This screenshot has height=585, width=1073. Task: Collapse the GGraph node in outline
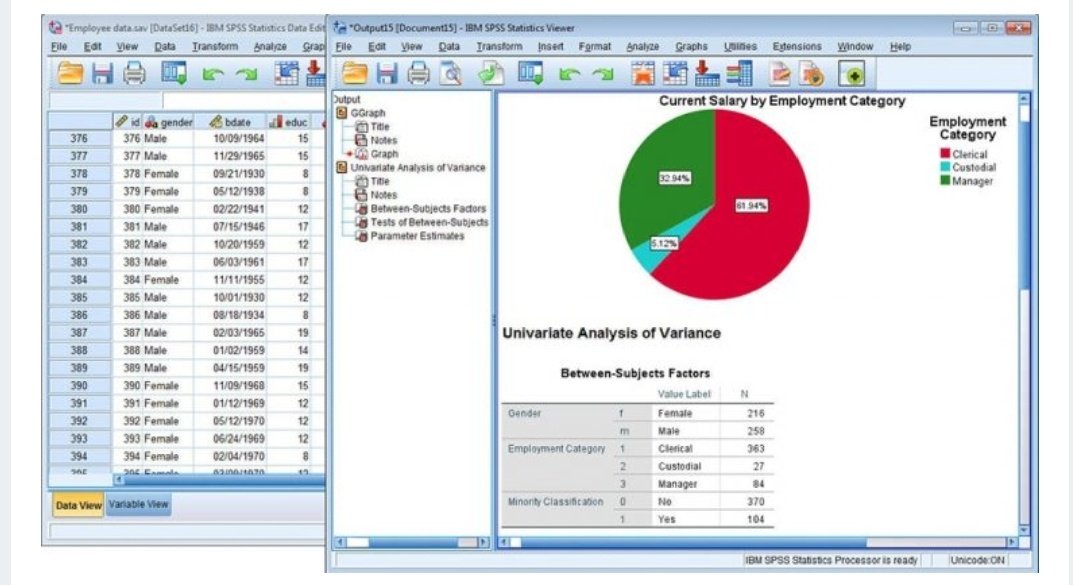(341, 113)
